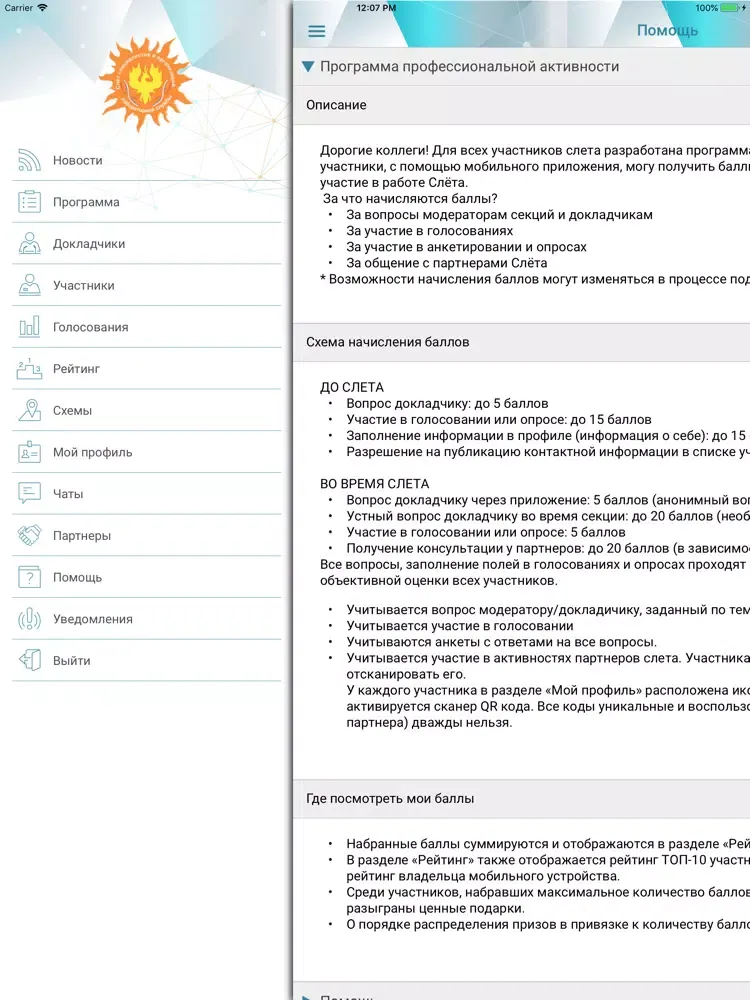
Task: Click Выйти to log out
Action: [147, 660]
